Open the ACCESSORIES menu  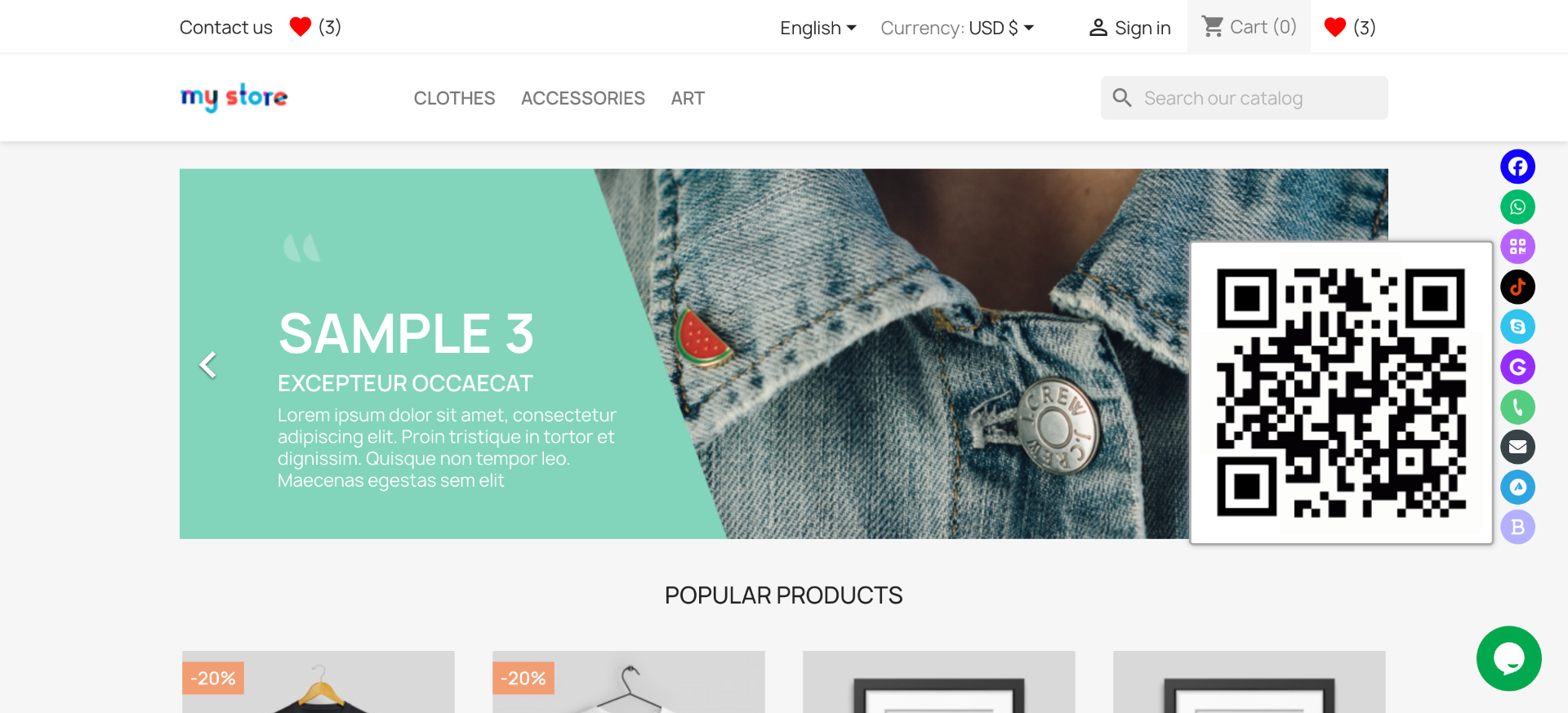[583, 98]
